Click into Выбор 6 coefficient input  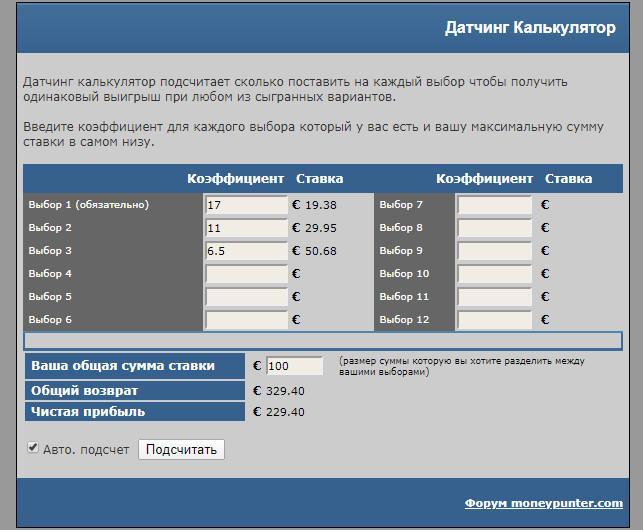point(246,320)
